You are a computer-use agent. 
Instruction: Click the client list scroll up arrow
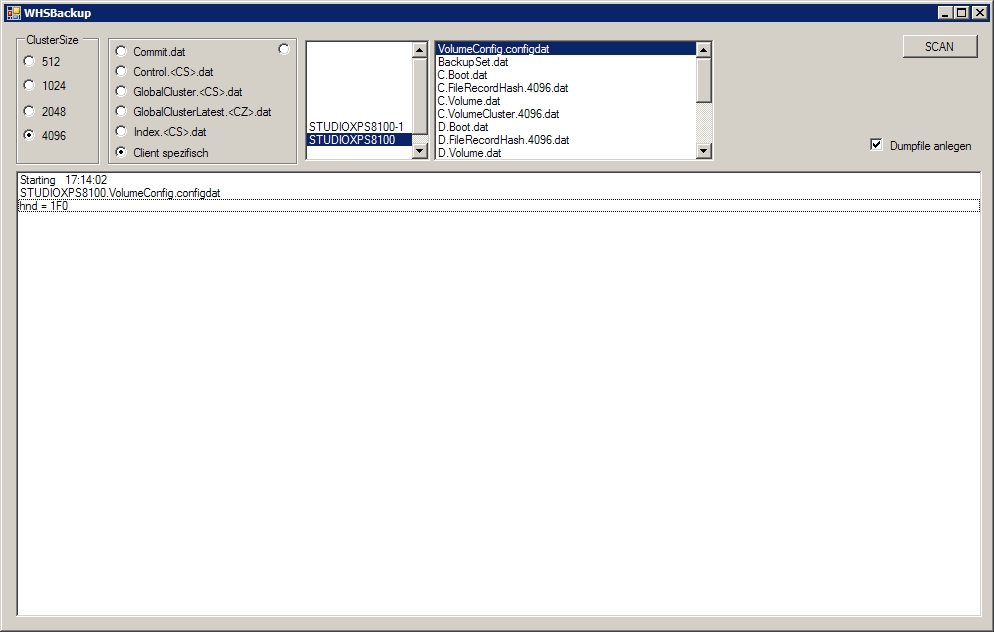pyautogui.click(x=420, y=50)
